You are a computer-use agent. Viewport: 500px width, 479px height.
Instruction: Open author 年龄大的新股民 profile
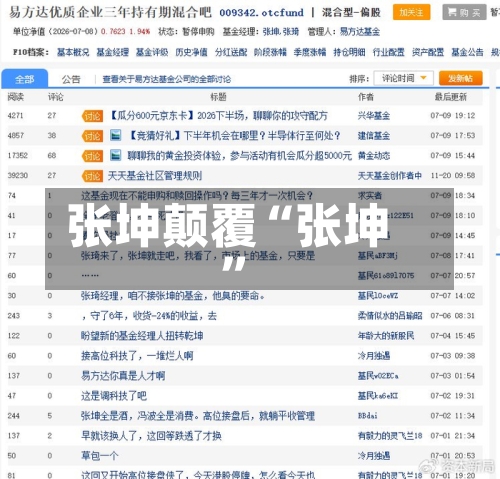pyautogui.click(x=386, y=336)
